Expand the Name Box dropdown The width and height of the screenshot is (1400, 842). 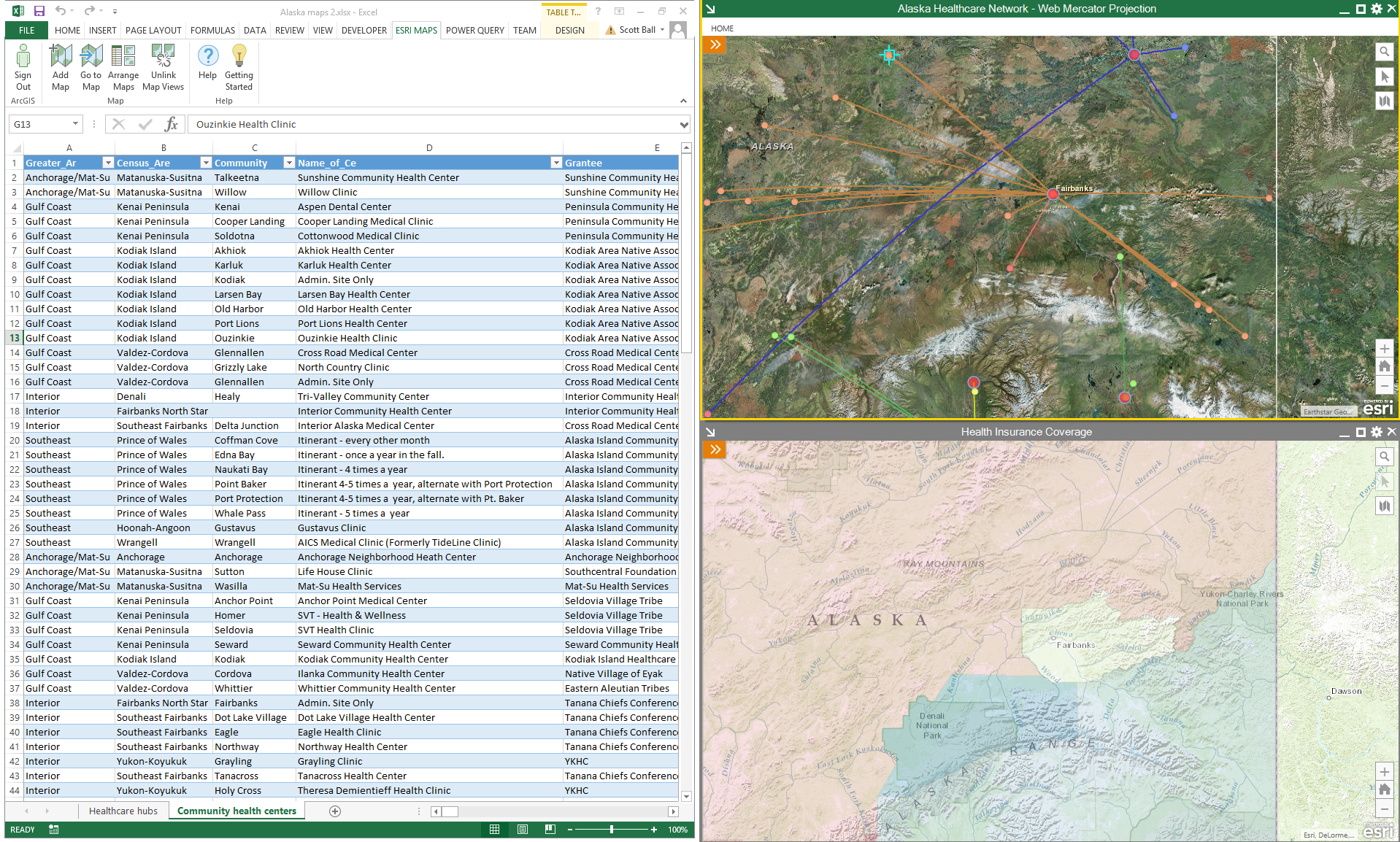[75, 124]
